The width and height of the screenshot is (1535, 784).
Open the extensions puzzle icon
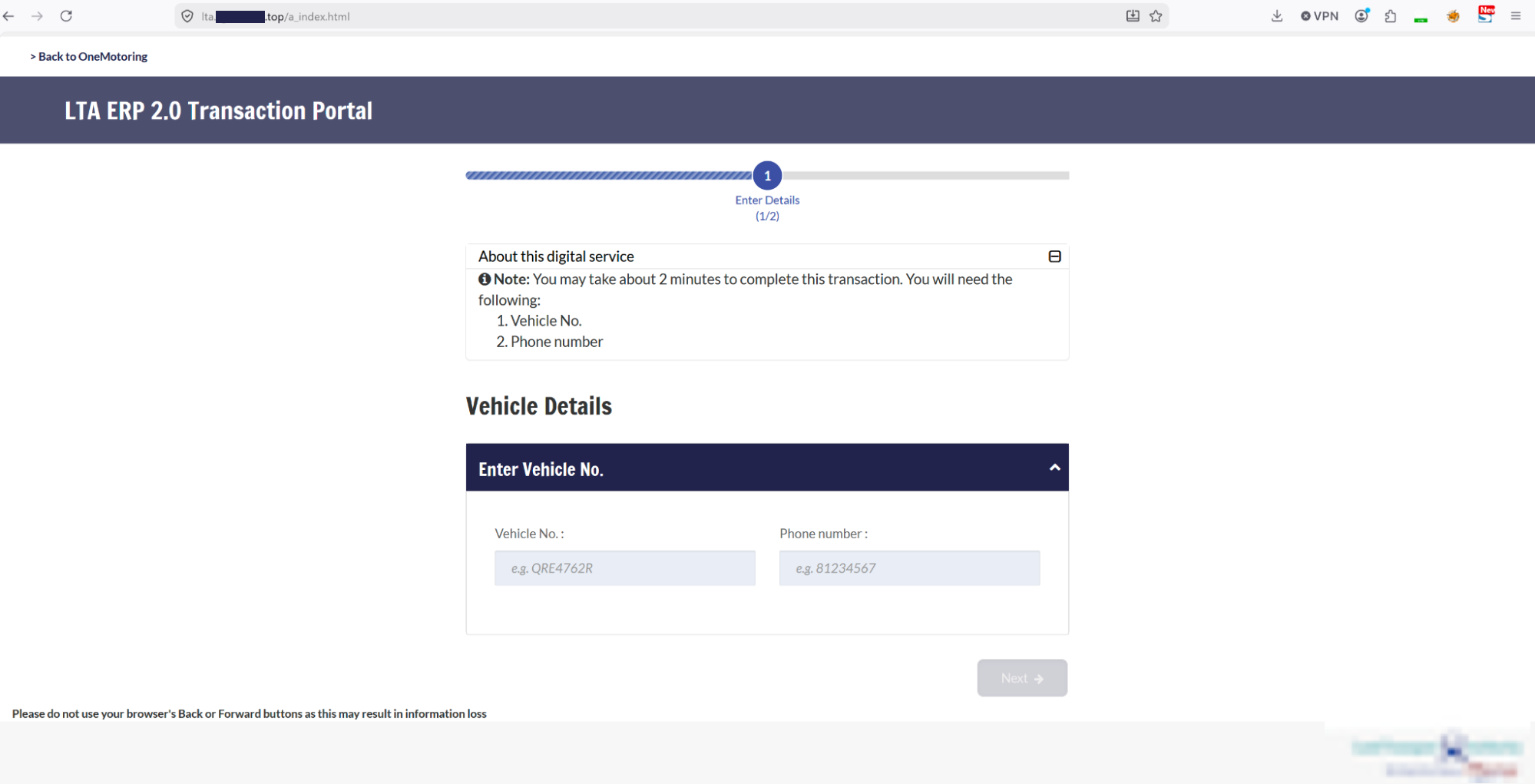click(1391, 16)
